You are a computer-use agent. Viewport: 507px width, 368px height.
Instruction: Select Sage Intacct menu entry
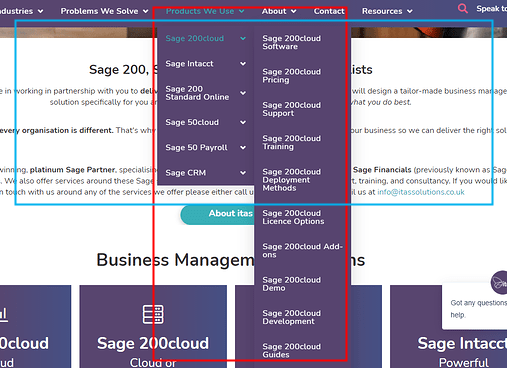[x=189, y=64]
